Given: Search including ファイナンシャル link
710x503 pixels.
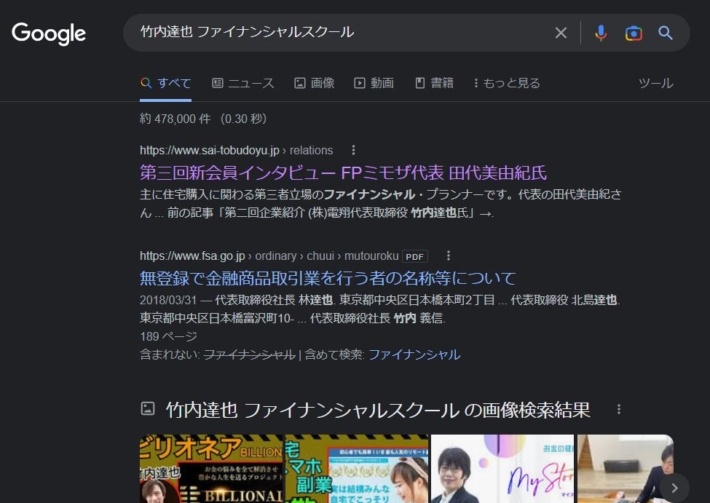Looking at the screenshot, I should pyautogui.click(x=414, y=354).
